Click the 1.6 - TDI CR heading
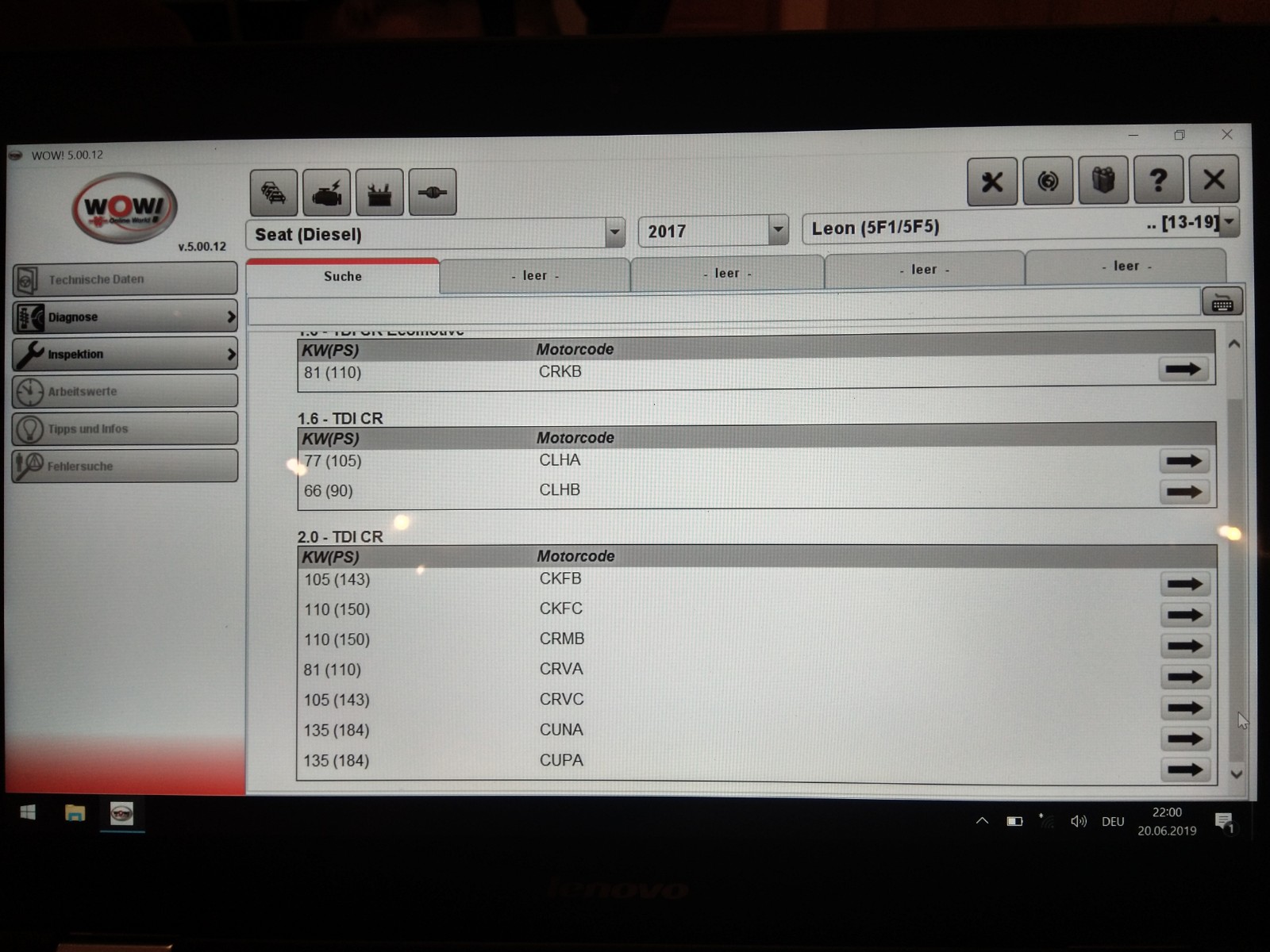 (341, 418)
